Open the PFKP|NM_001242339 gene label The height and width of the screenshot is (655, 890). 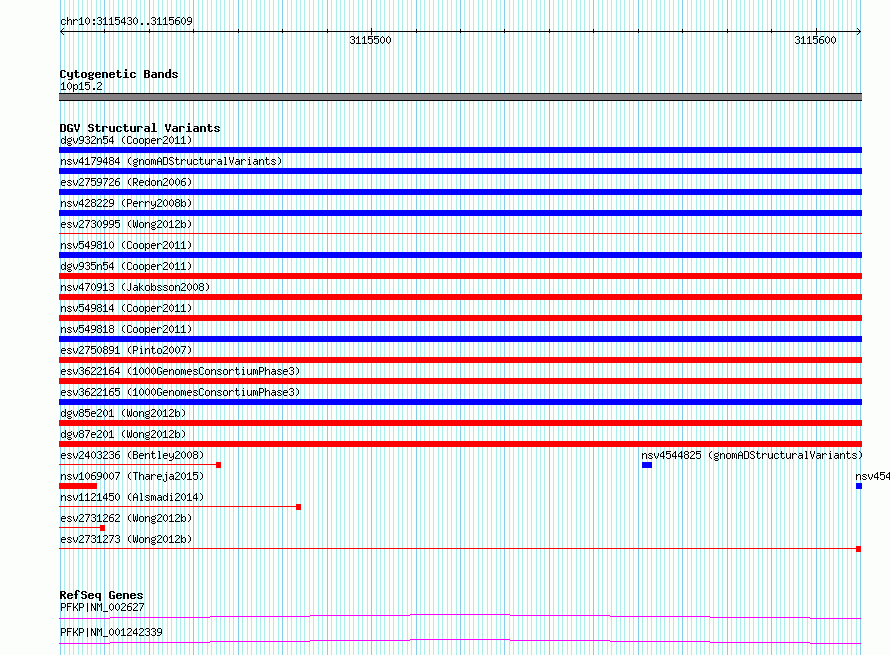pyautogui.click(x=111, y=632)
